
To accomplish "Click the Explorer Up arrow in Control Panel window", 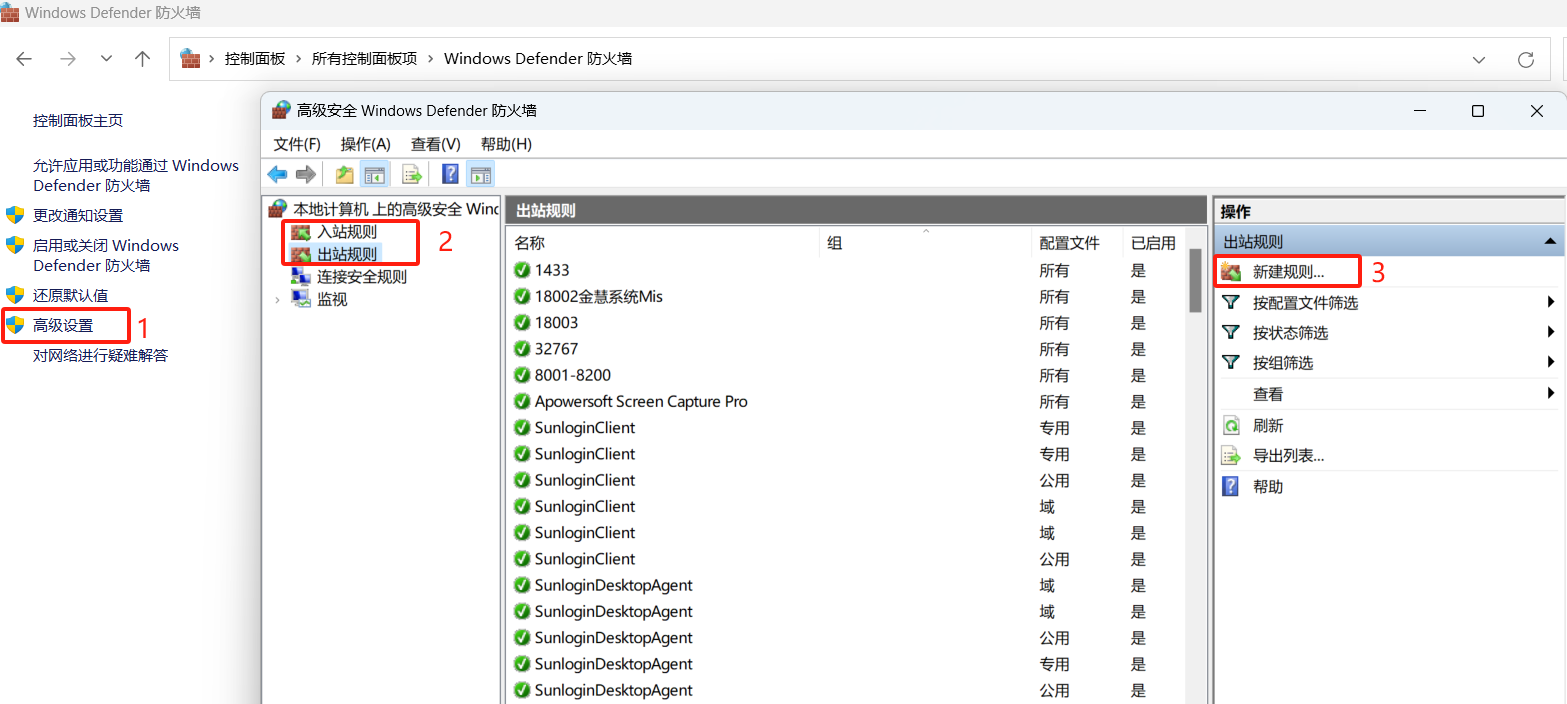I will pos(142,59).
